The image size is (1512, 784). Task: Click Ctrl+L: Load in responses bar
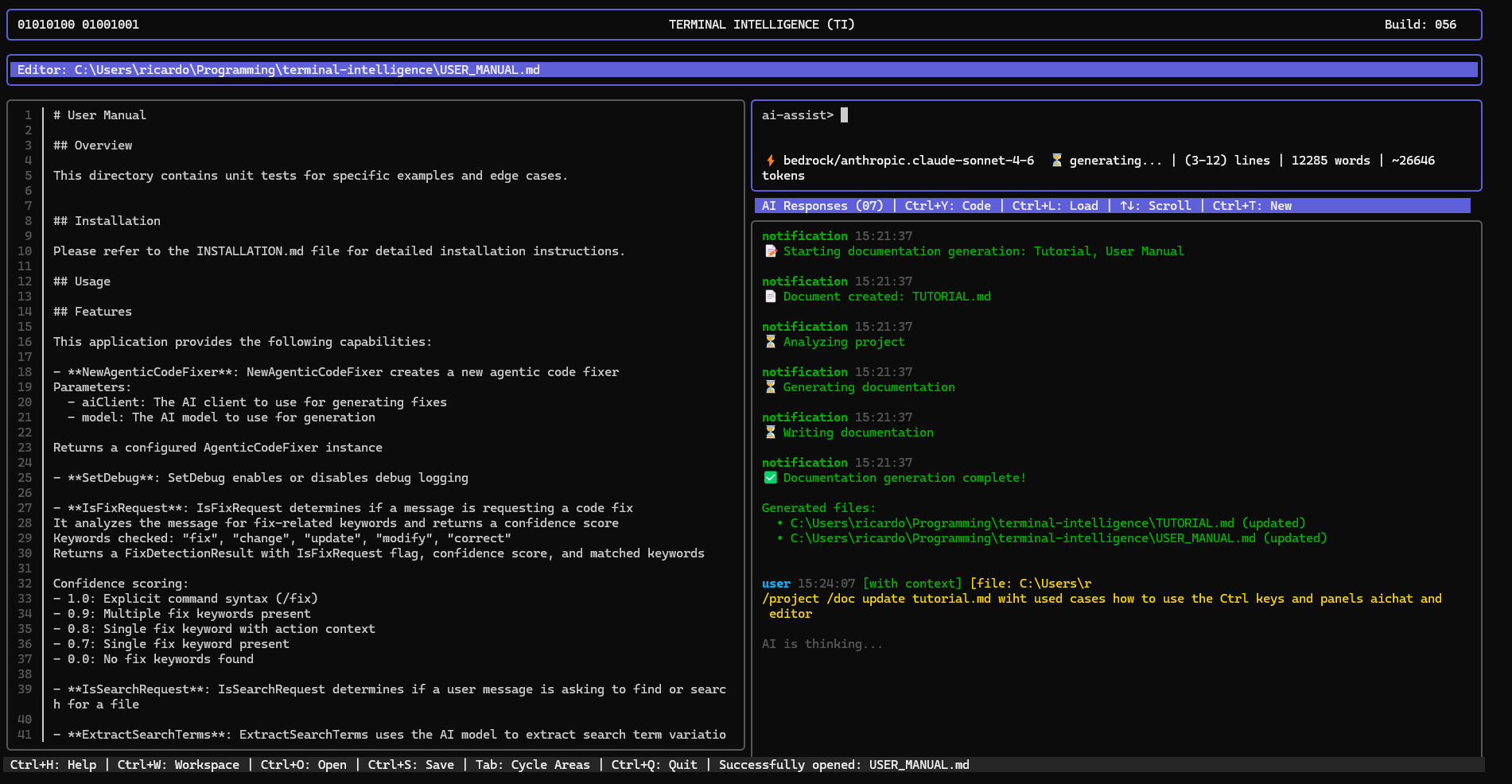[x=1054, y=205]
